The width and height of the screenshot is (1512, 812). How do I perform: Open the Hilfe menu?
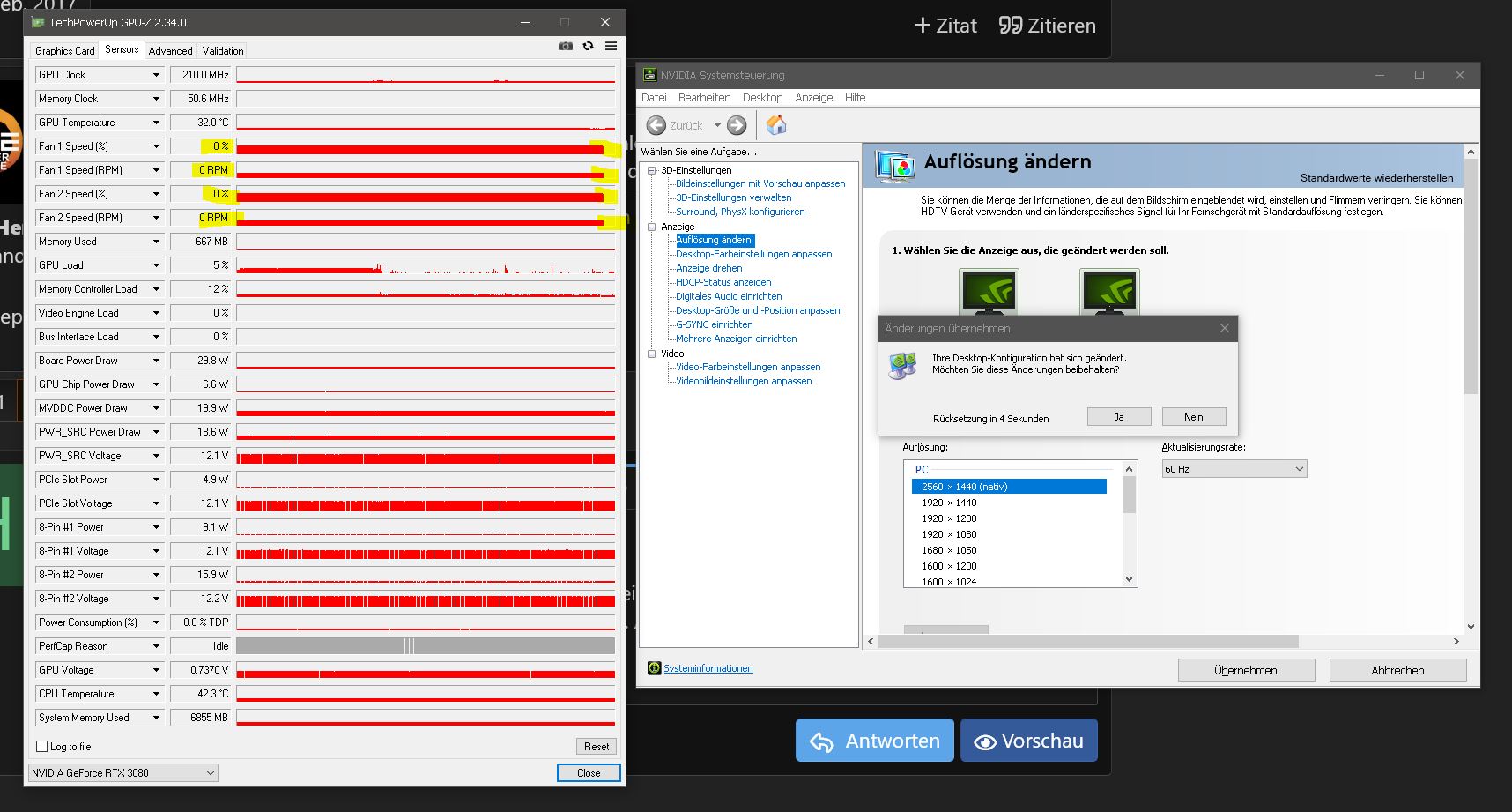point(855,98)
